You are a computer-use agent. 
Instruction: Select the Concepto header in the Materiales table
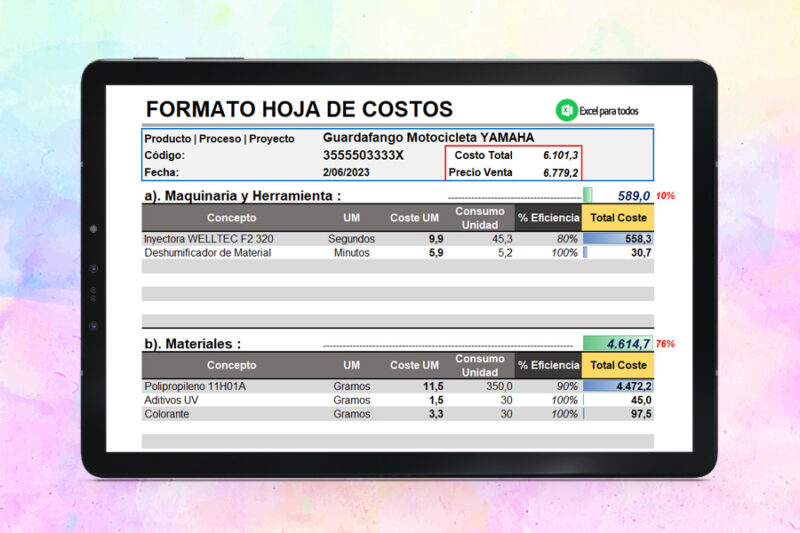tap(232, 365)
